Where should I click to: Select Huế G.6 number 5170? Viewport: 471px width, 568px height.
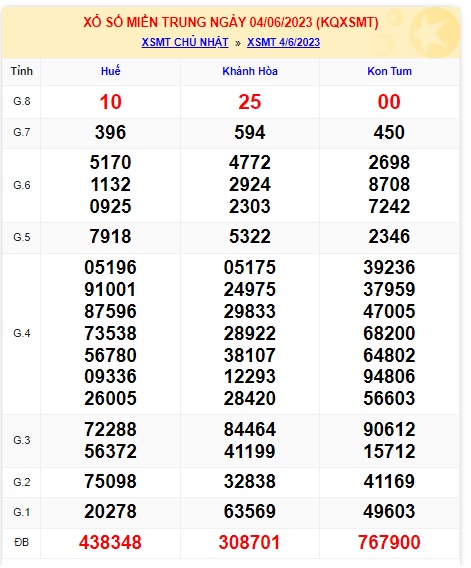coord(111,162)
